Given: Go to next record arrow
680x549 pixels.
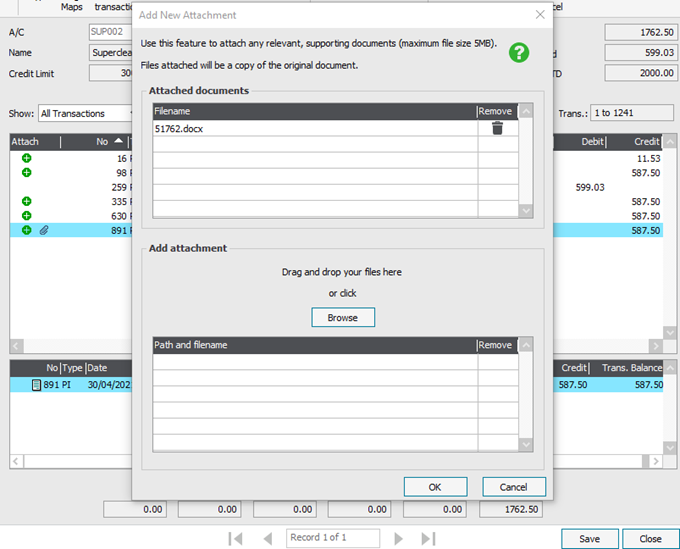Looking at the screenshot, I should pos(398,538).
